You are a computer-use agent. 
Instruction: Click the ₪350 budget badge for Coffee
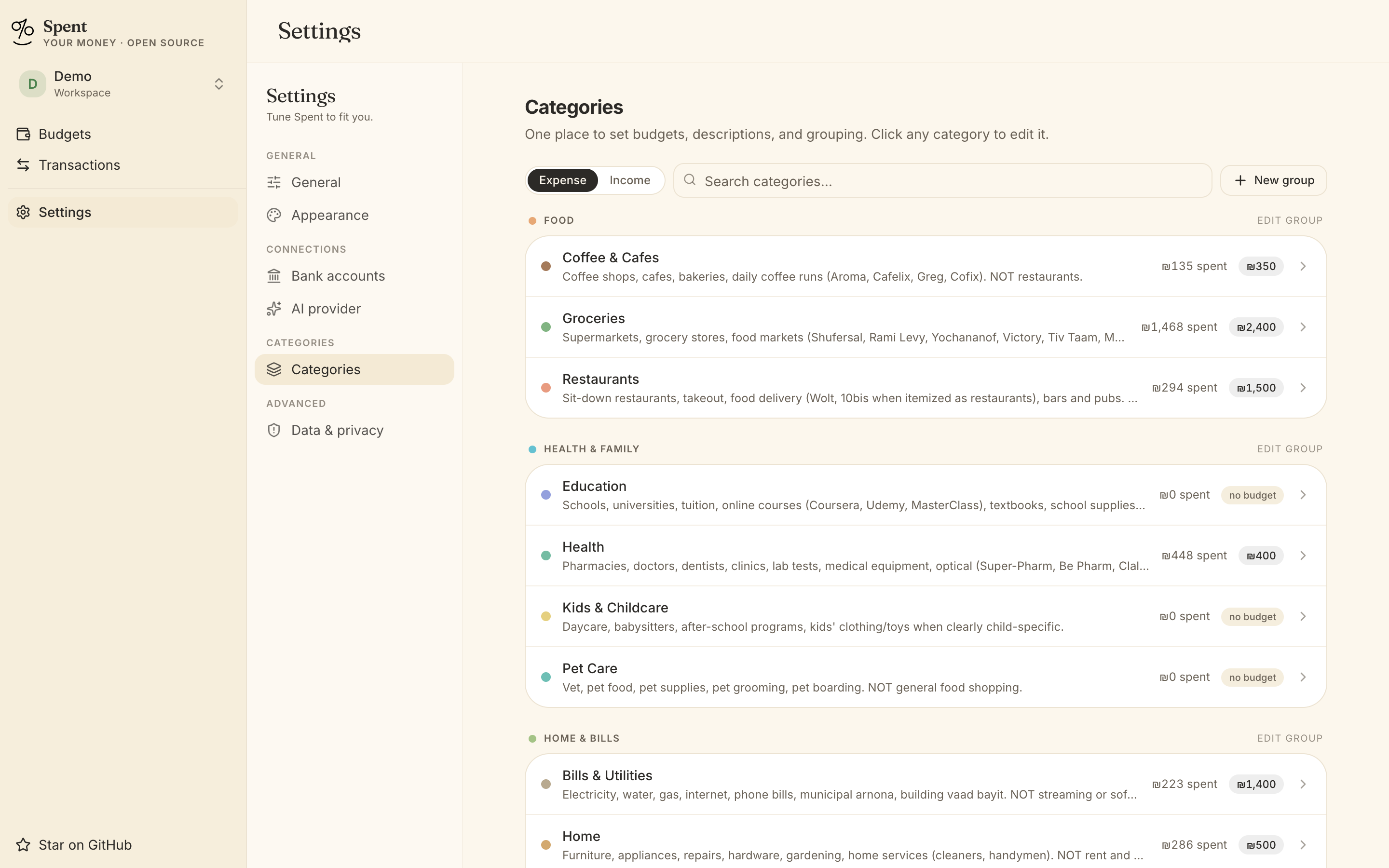point(1260,266)
